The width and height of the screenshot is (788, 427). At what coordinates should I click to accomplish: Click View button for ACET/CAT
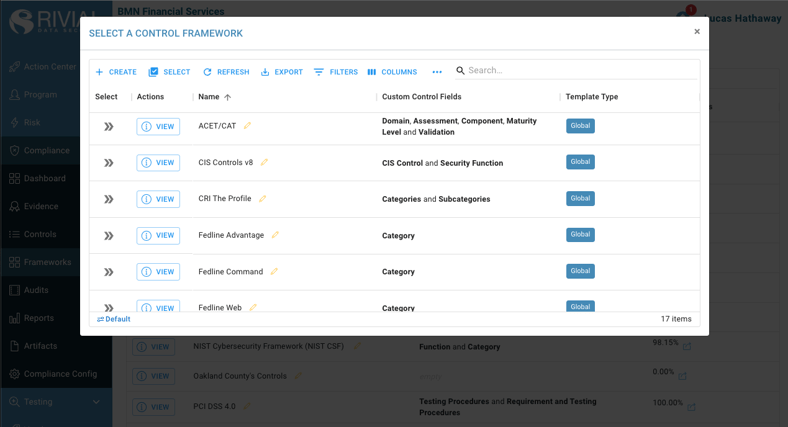tap(158, 127)
